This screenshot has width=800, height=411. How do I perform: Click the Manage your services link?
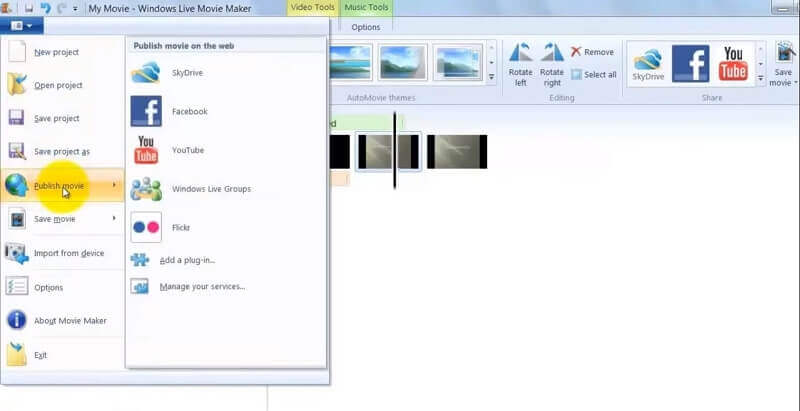tap(203, 287)
